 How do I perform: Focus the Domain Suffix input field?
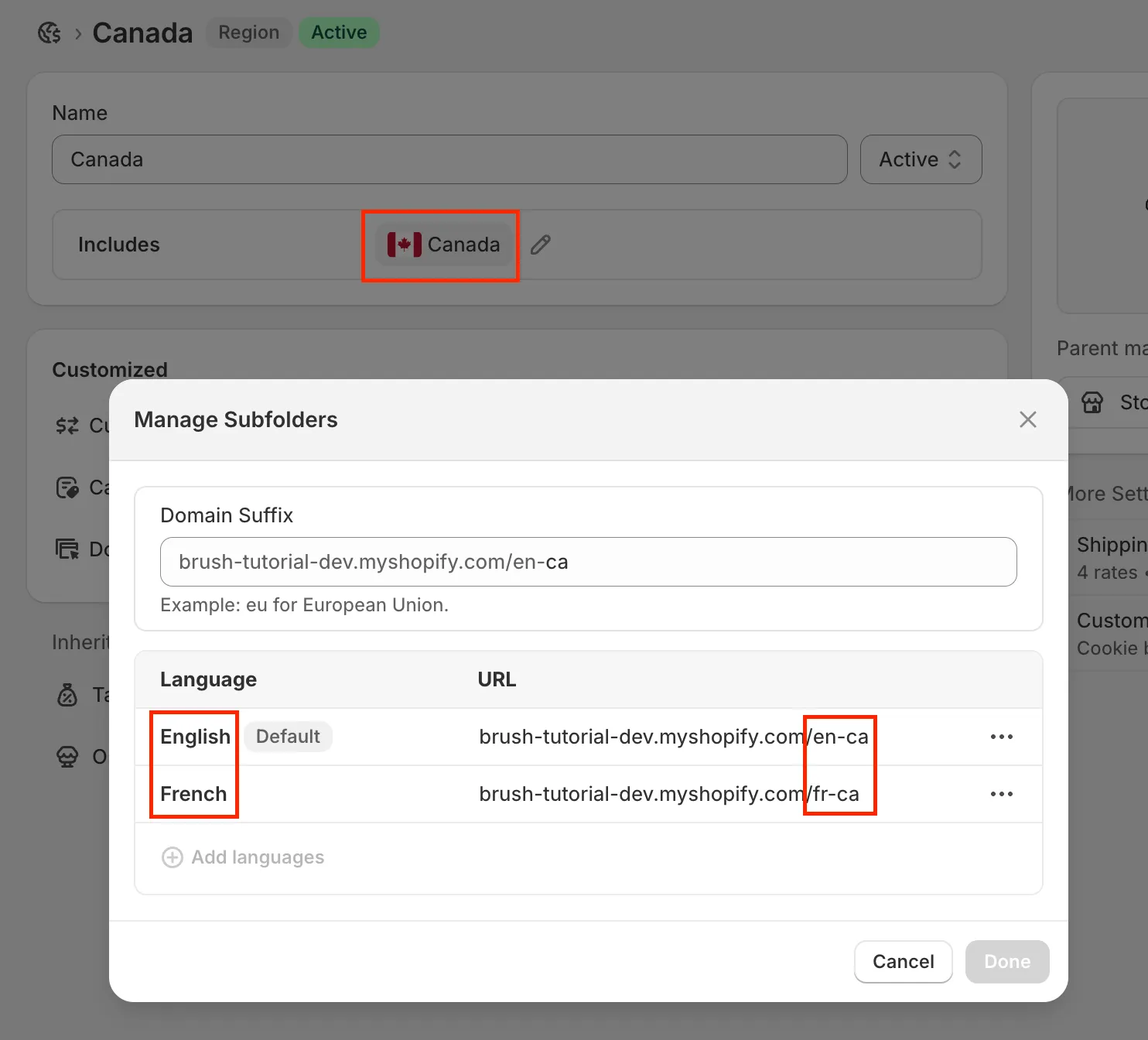coord(588,562)
